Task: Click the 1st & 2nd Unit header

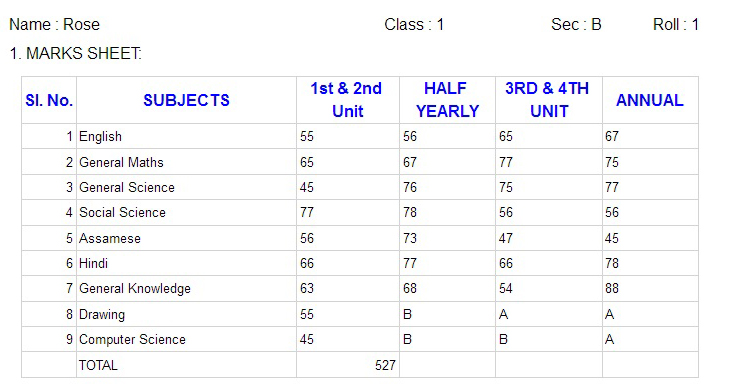Action: 348,100
